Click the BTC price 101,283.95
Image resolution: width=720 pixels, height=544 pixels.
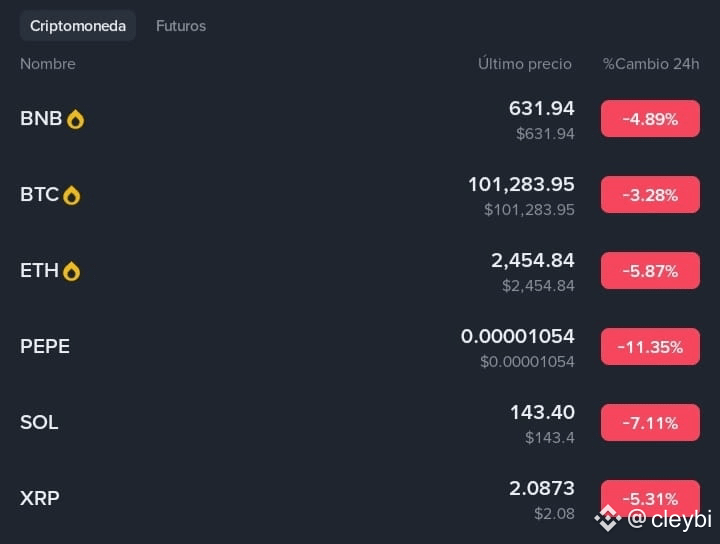521,185
